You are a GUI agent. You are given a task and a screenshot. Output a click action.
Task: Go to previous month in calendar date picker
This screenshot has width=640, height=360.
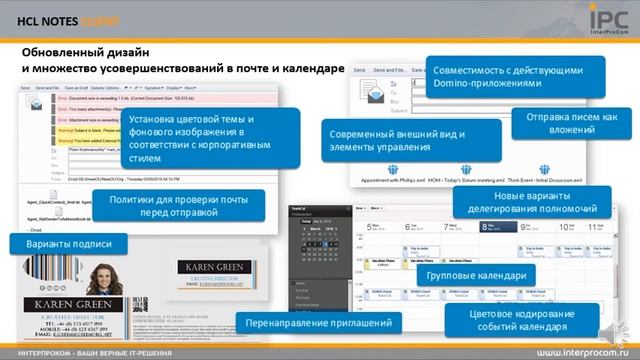pos(304,229)
